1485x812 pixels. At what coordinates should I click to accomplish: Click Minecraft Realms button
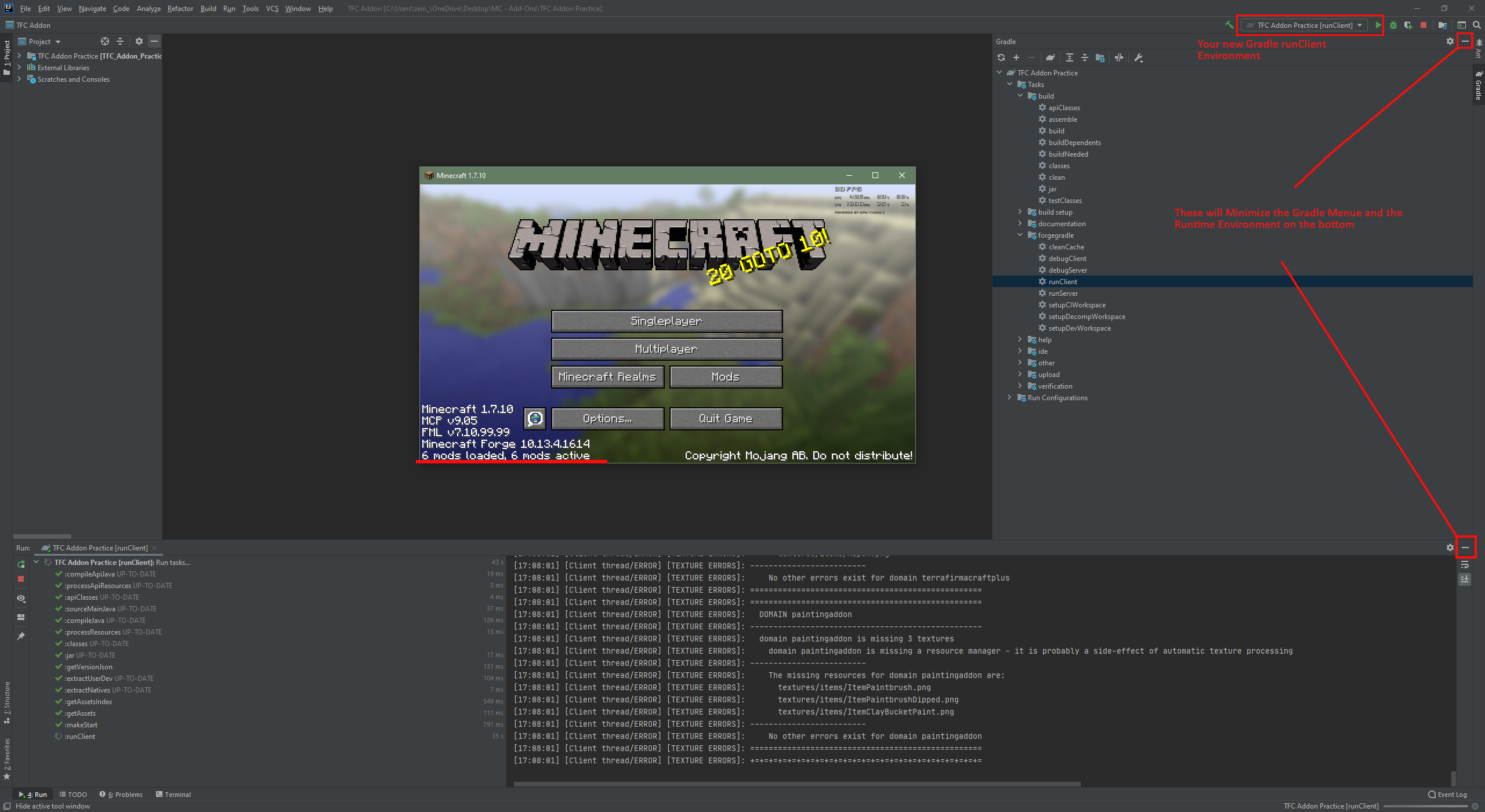[607, 376]
